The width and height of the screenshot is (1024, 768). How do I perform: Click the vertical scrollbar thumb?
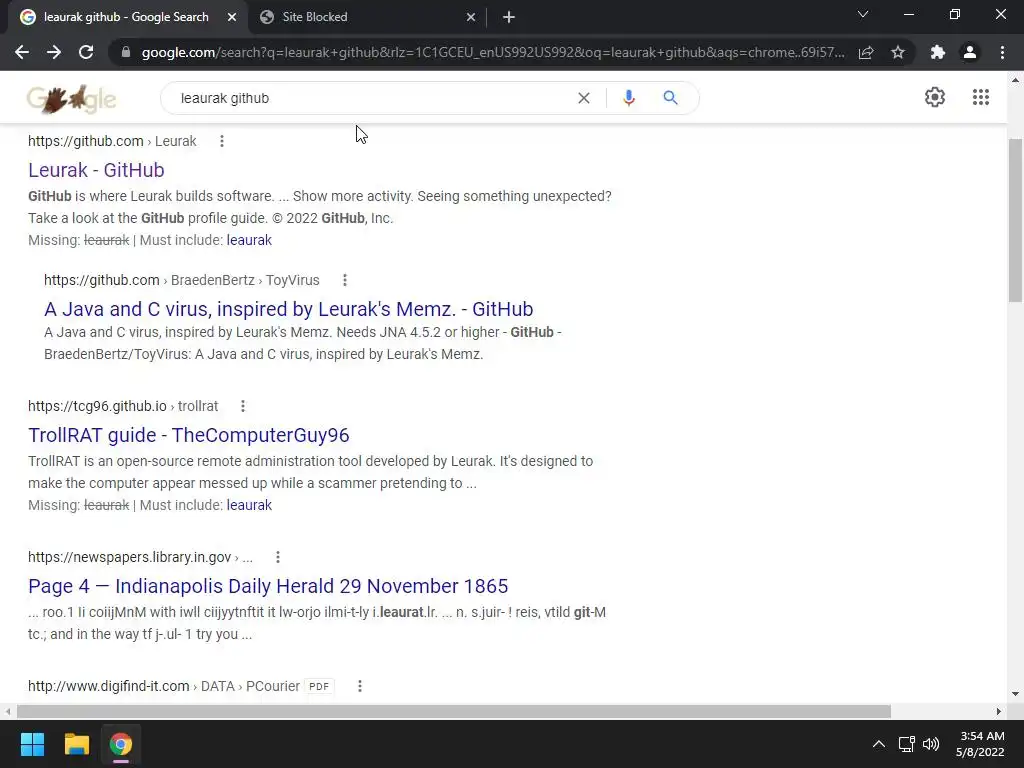coord(1016,221)
